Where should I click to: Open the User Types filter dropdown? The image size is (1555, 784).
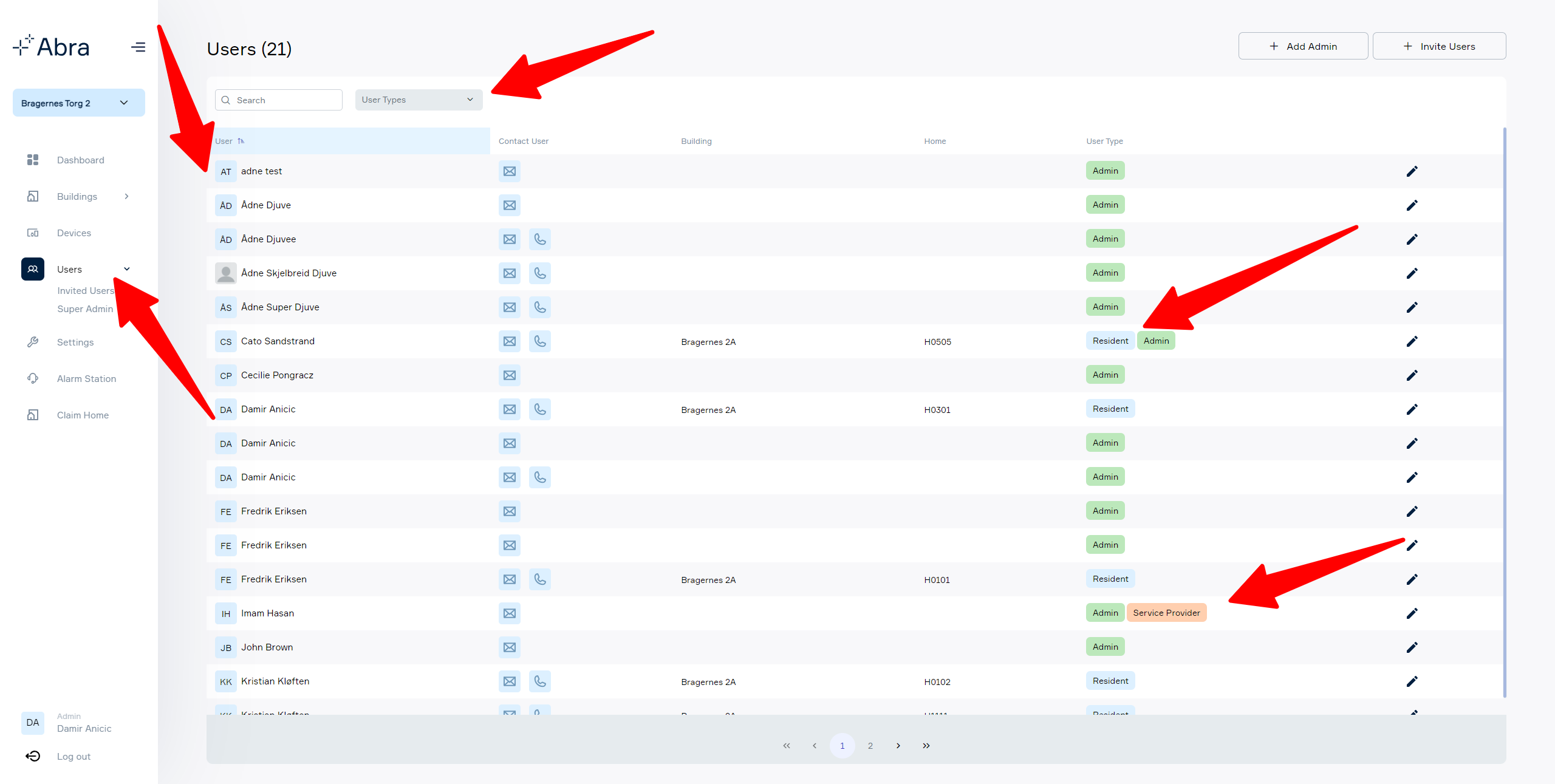(x=419, y=100)
